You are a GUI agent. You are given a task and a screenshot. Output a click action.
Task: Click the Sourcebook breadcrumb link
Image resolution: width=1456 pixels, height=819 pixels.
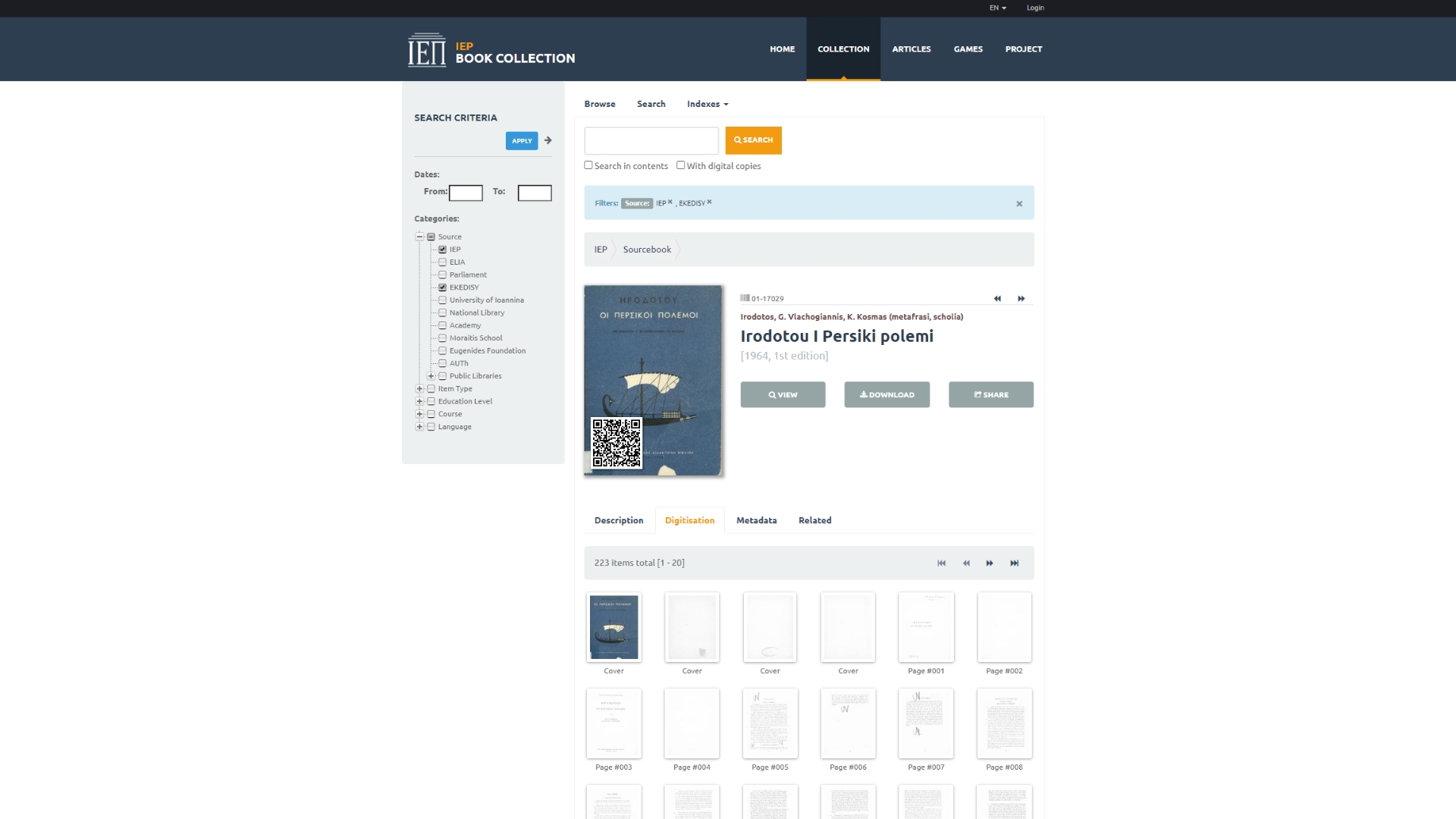pyautogui.click(x=647, y=249)
